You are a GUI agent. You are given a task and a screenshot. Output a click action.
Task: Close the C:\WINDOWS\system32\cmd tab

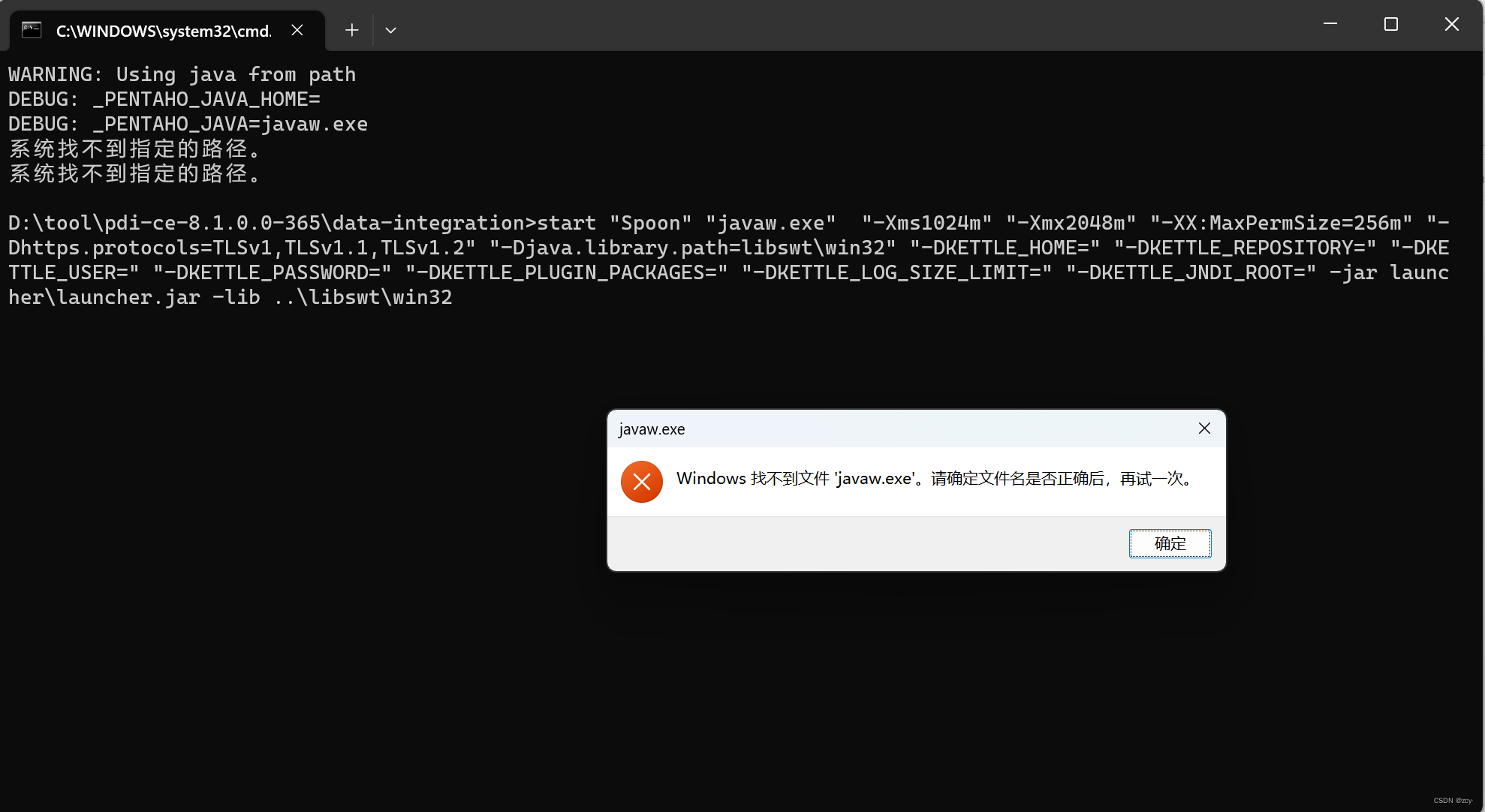(297, 30)
